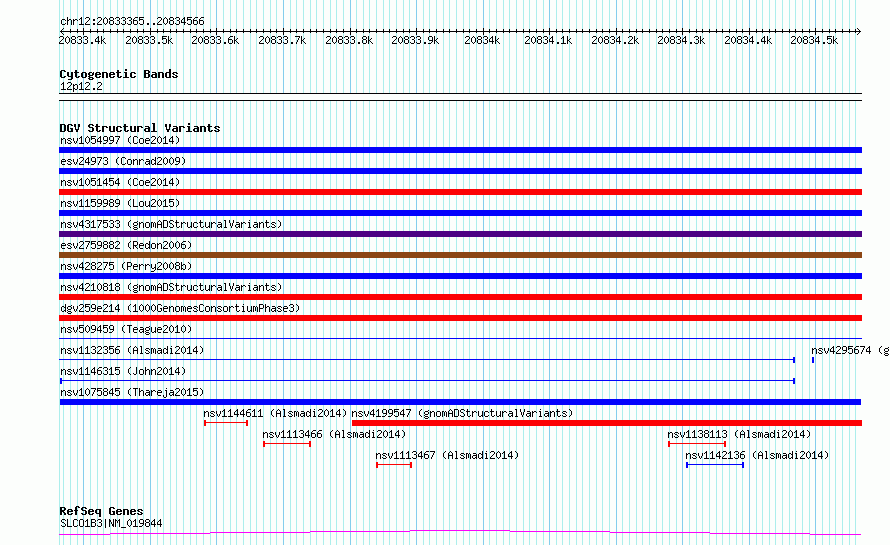Click the short red nsv1113466 segment
Viewport: 890px width, 545px height.
click(x=287, y=444)
